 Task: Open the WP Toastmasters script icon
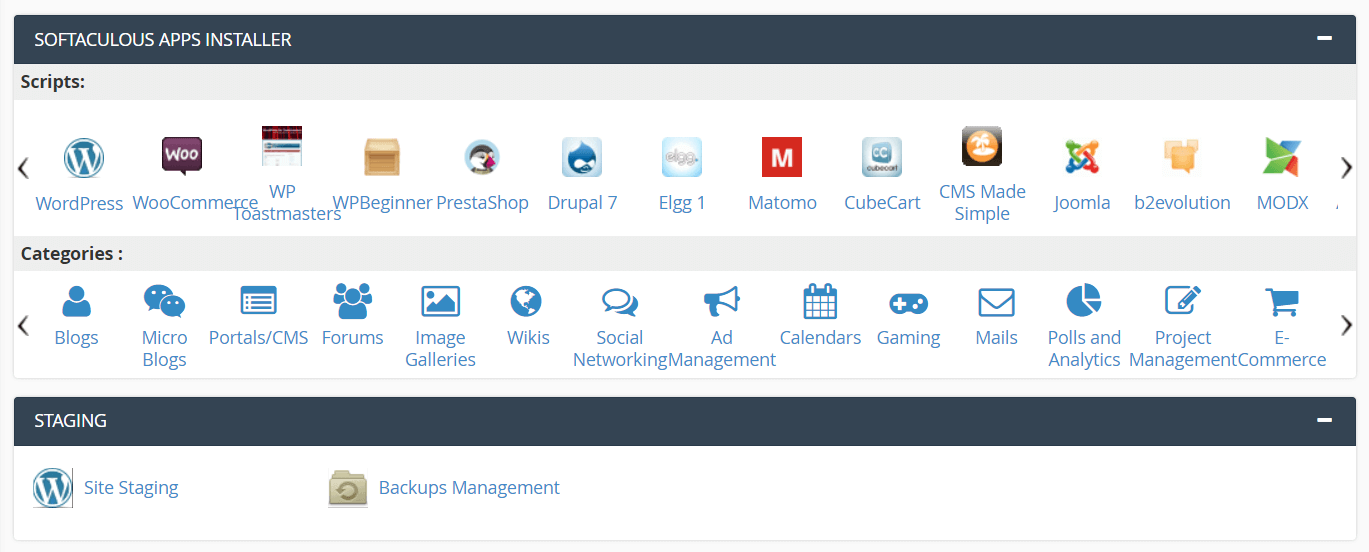pyautogui.click(x=282, y=146)
